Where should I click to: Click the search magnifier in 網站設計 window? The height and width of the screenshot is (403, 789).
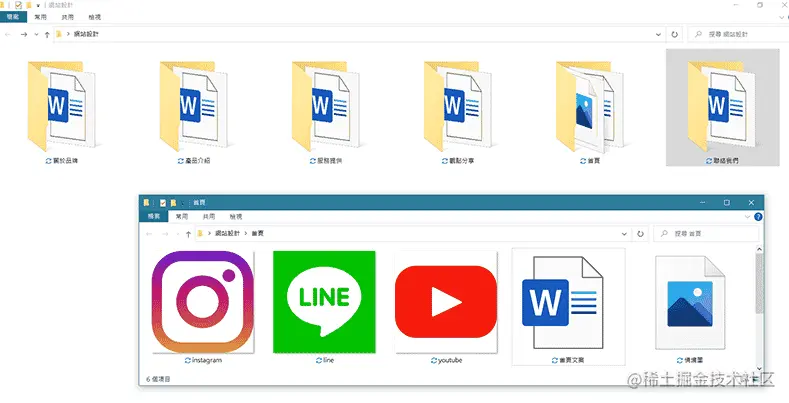(698, 34)
